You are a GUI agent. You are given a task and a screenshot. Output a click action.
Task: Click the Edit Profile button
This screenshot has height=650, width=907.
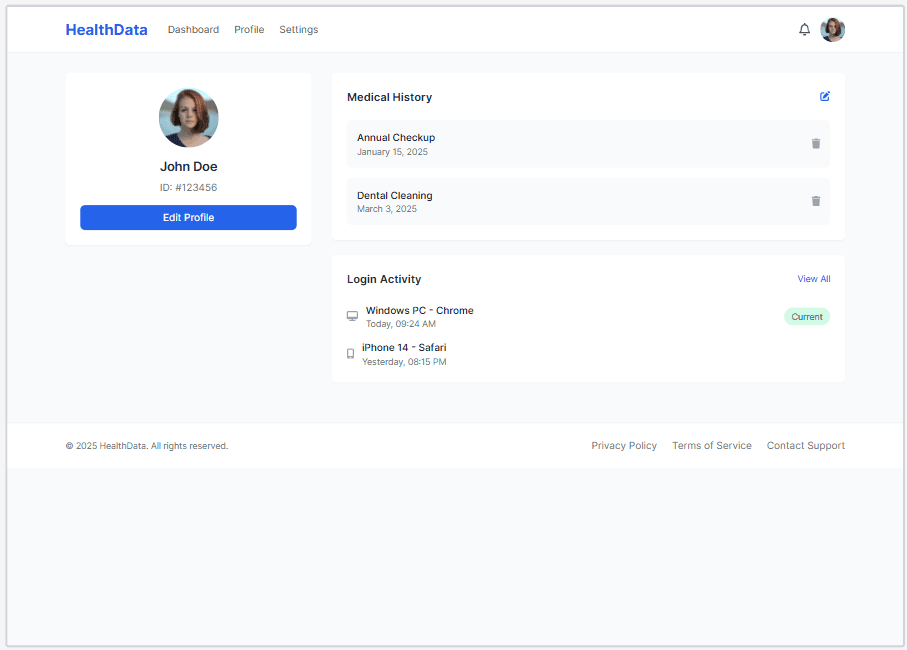(x=189, y=217)
